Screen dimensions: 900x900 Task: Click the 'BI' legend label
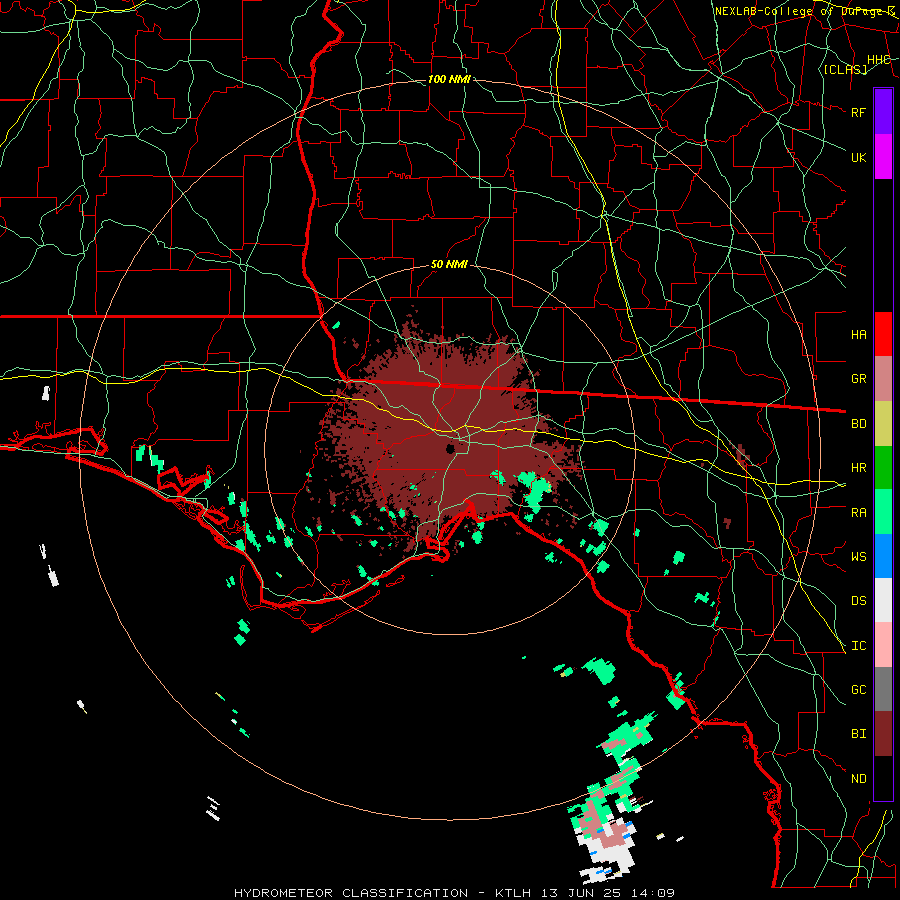(858, 734)
